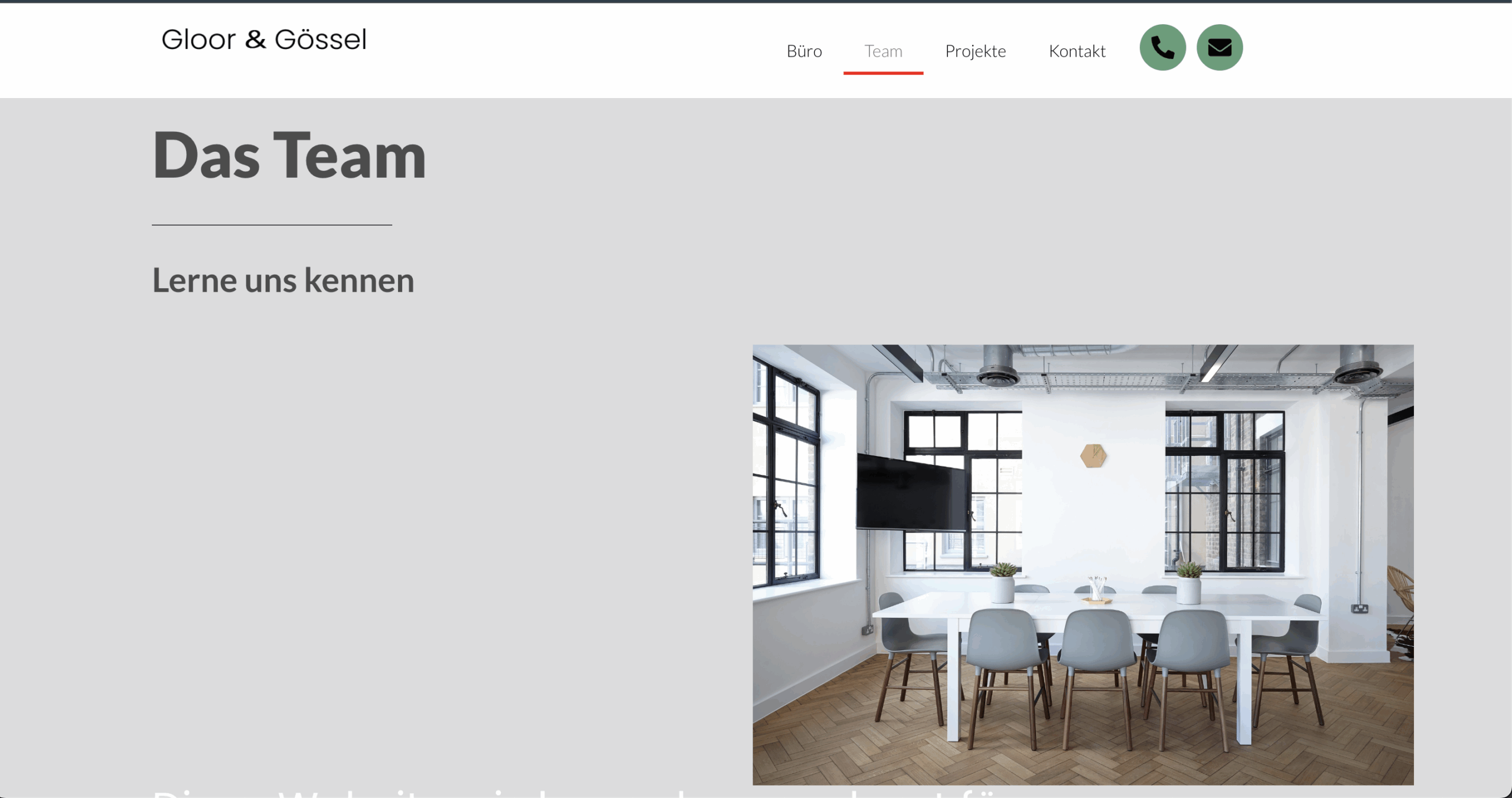1512x798 pixels.
Task: Click the green phone call icon
Action: 1162,47
